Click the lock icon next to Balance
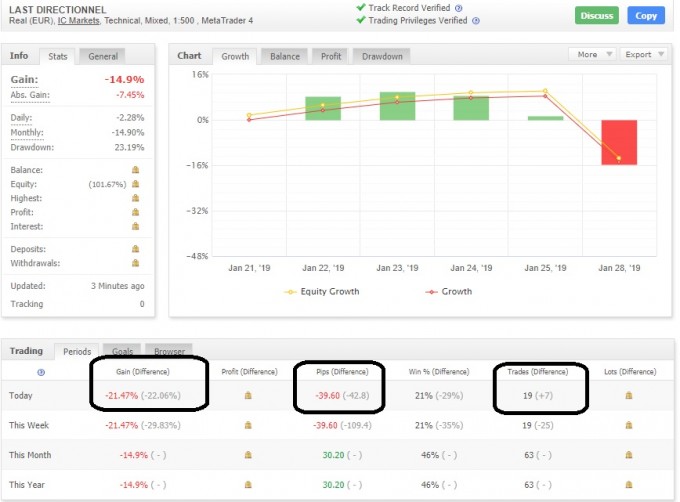Image resolution: width=680 pixels, height=502 pixels. [135, 170]
